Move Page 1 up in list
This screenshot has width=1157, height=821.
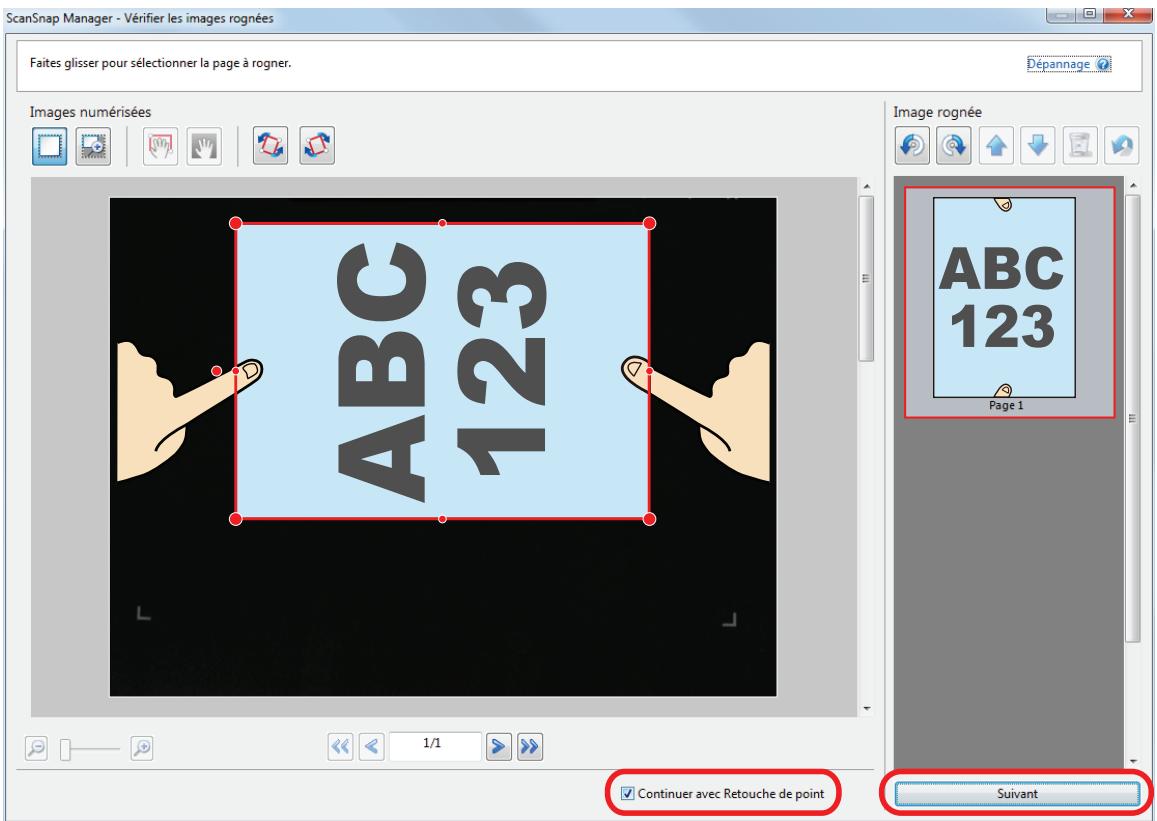[x=996, y=146]
